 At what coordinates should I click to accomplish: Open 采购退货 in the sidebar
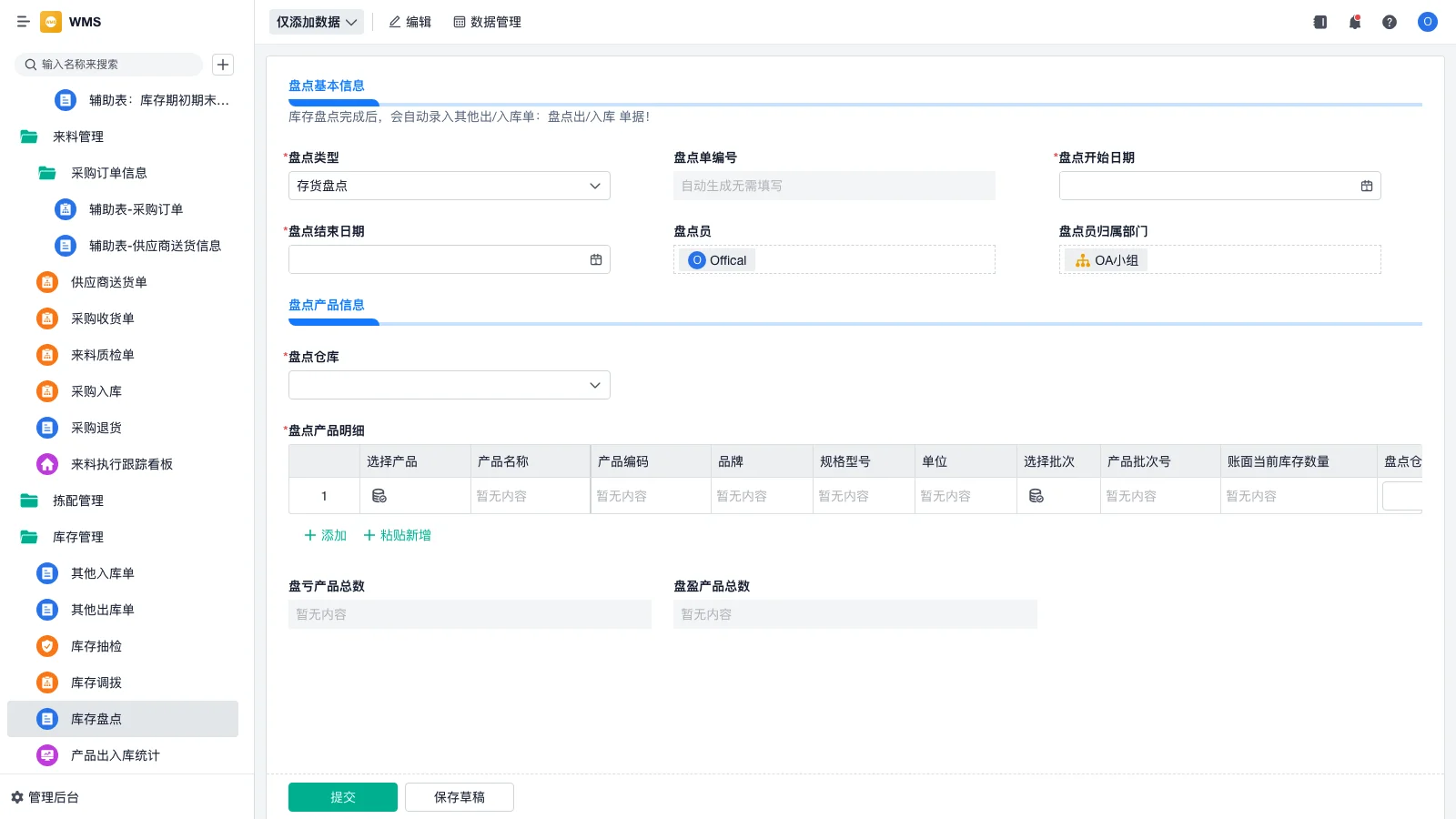click(x=123, y=428)
